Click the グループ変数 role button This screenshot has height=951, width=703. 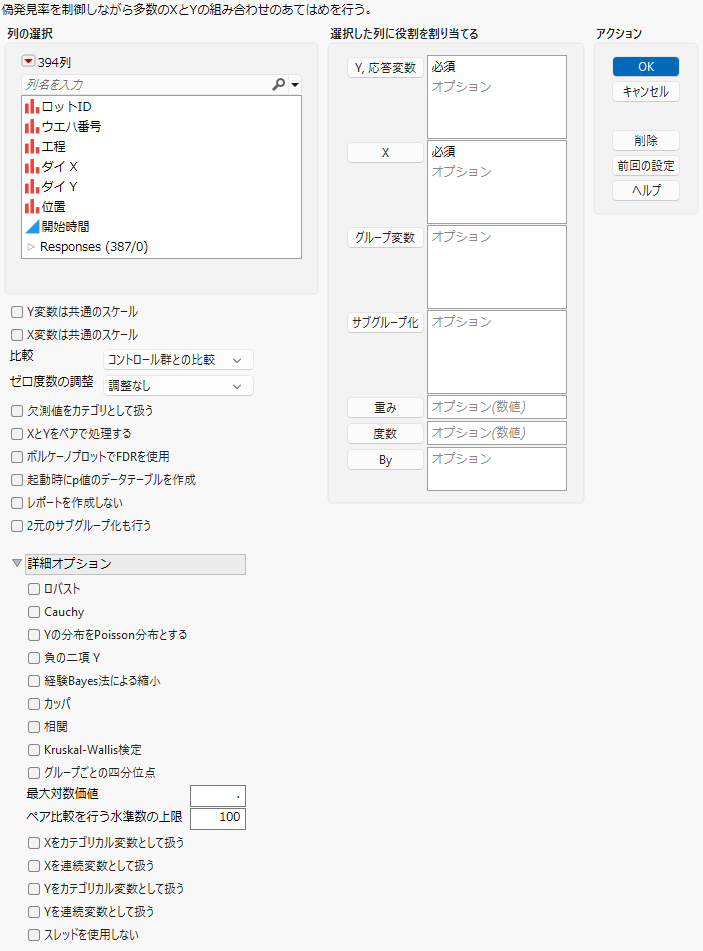[385, 238]
